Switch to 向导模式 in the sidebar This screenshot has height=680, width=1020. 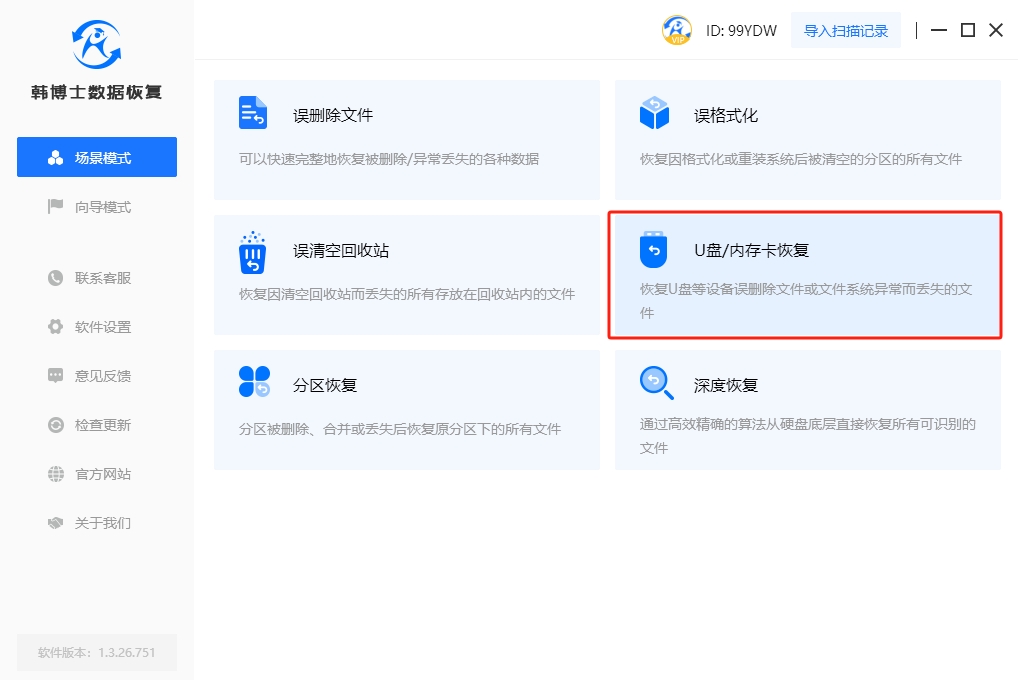[97, 207]
